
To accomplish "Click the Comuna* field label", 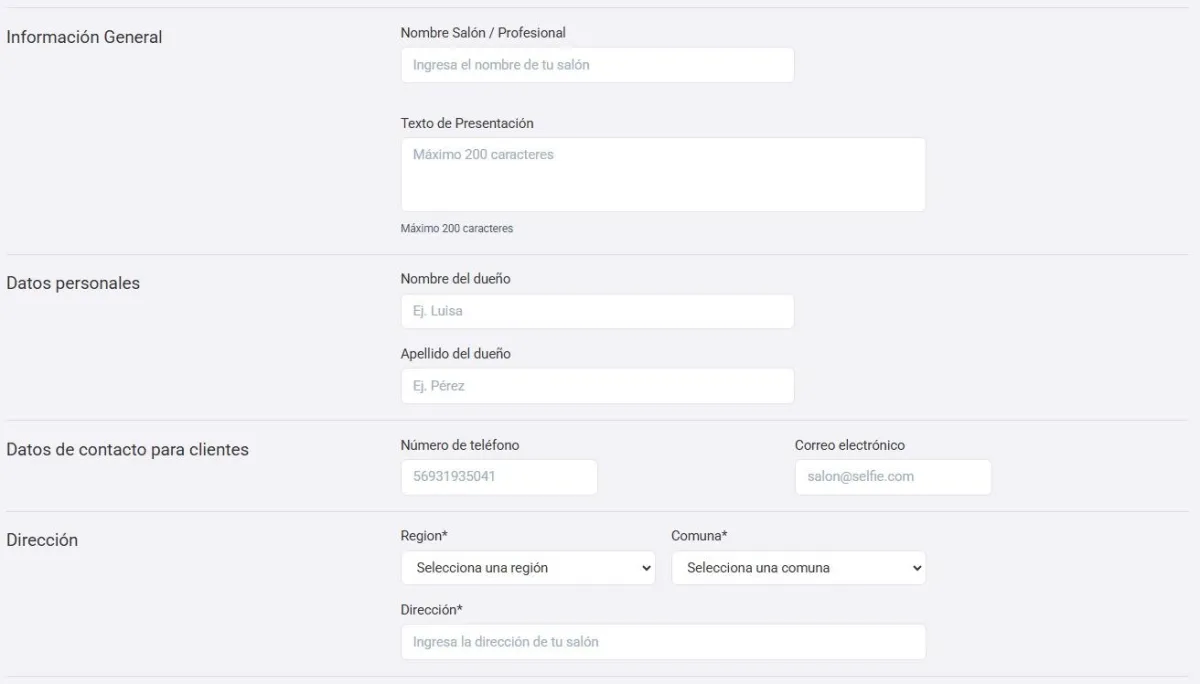I will [699, 536].
